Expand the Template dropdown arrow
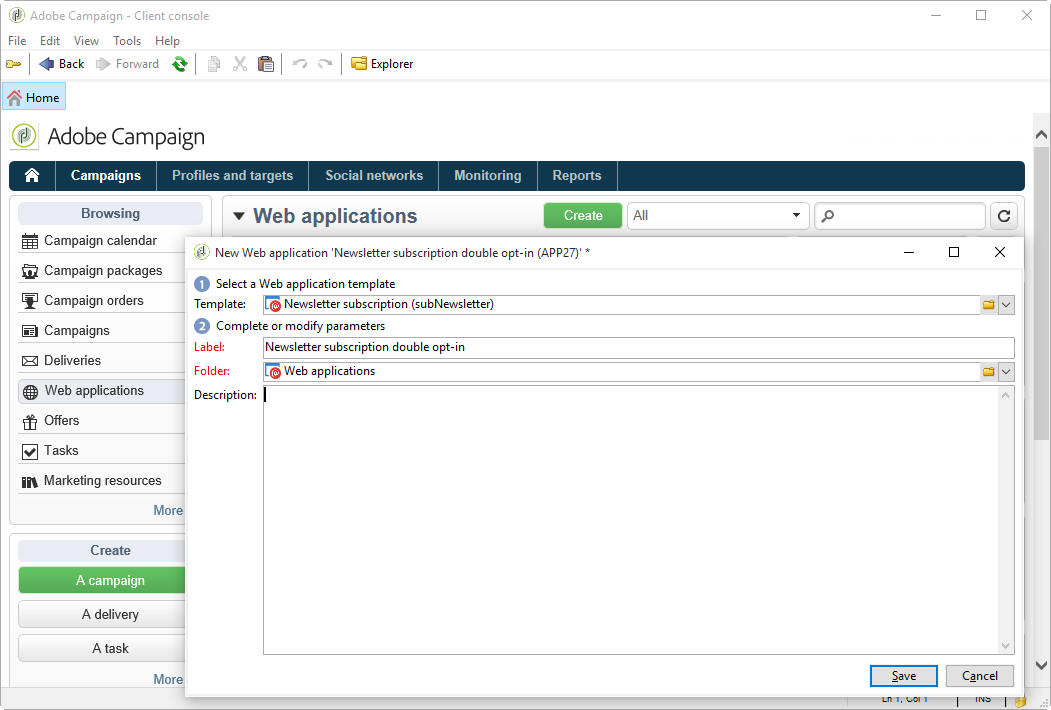This screenshot has height=710, width=1051. click(x=1006, y=304)
